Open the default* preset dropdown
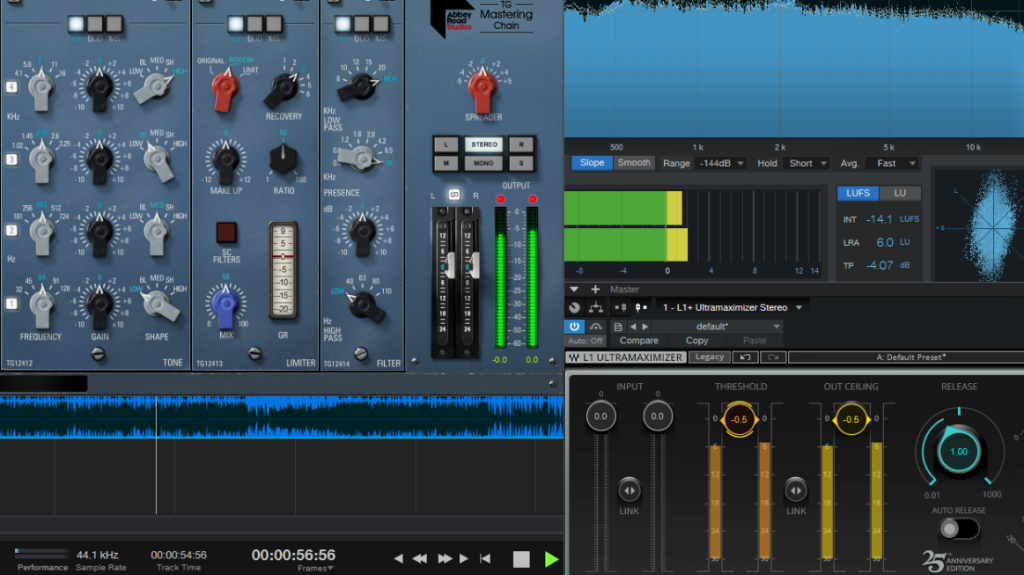This screenshot has width=1024, height=575. [x=717, y=326]
